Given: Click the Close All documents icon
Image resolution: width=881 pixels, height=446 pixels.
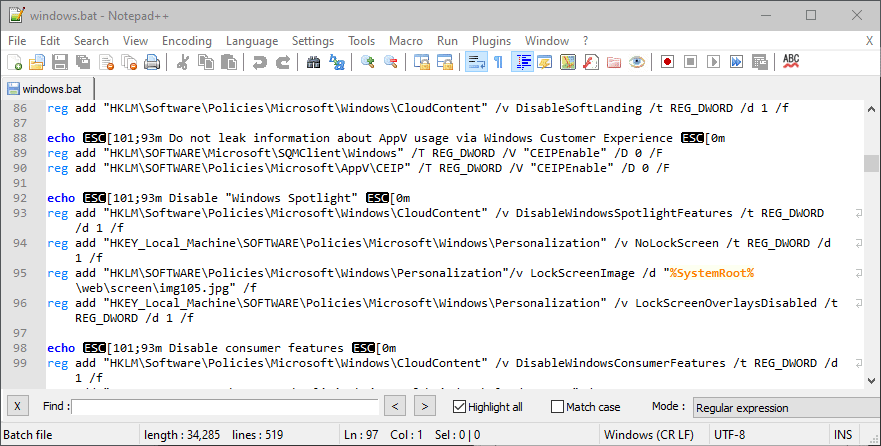Looking at the screenshot, I should coord(129,62).
